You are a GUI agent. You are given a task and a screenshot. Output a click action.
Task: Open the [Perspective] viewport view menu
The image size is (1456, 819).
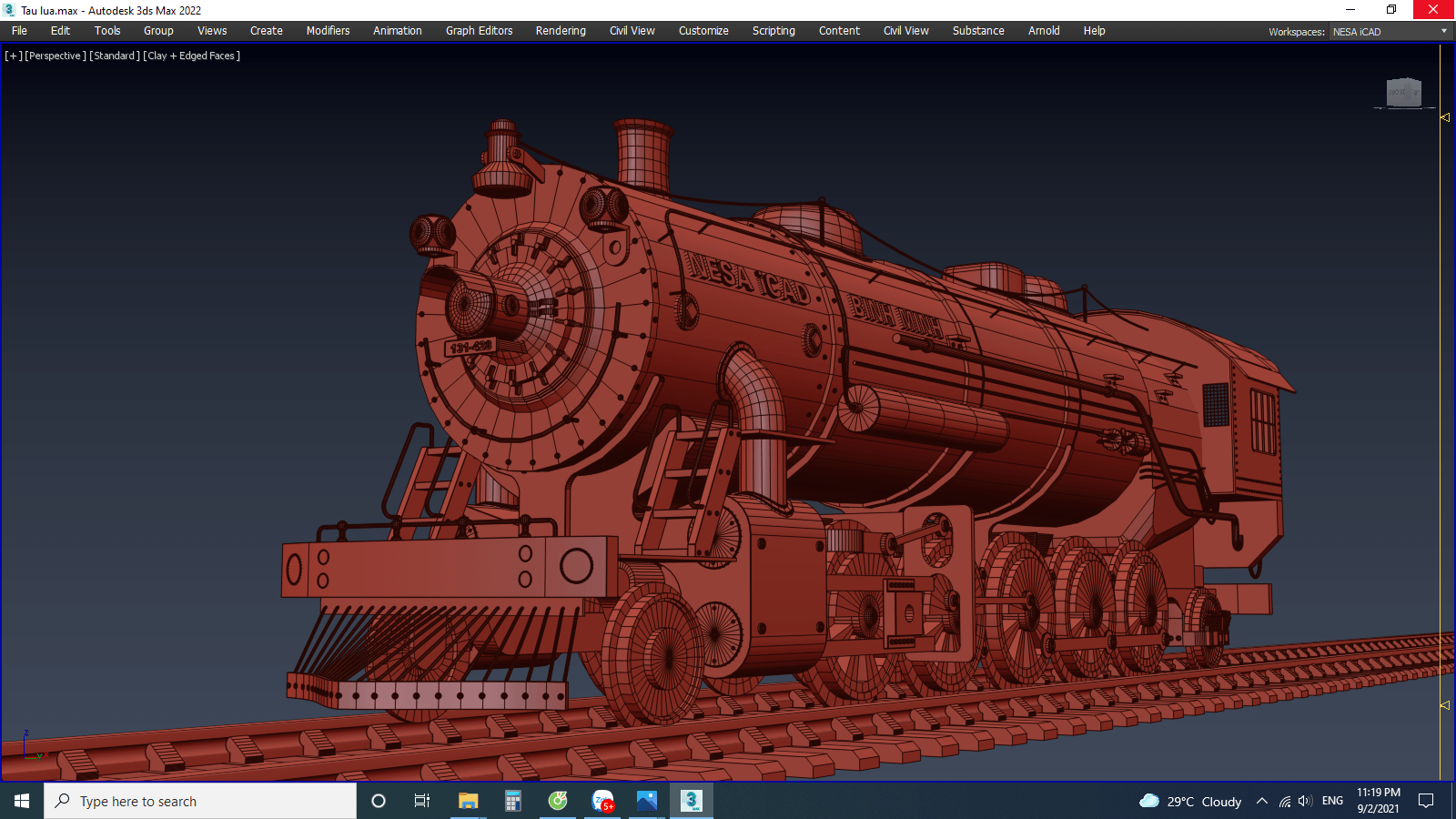[56, 56]
